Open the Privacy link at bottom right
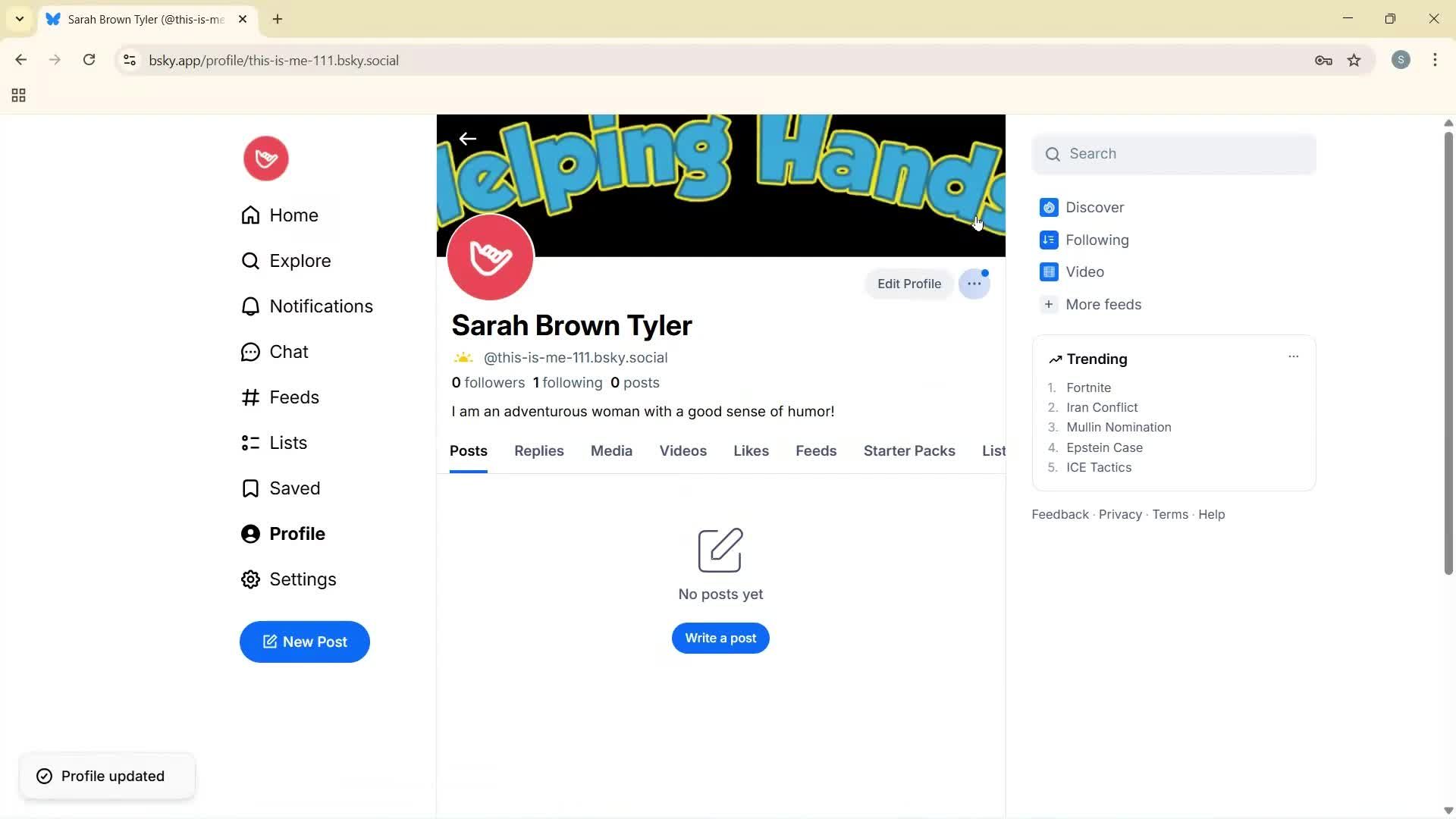Viewport: 1456px width, 819px height. 1120,513
